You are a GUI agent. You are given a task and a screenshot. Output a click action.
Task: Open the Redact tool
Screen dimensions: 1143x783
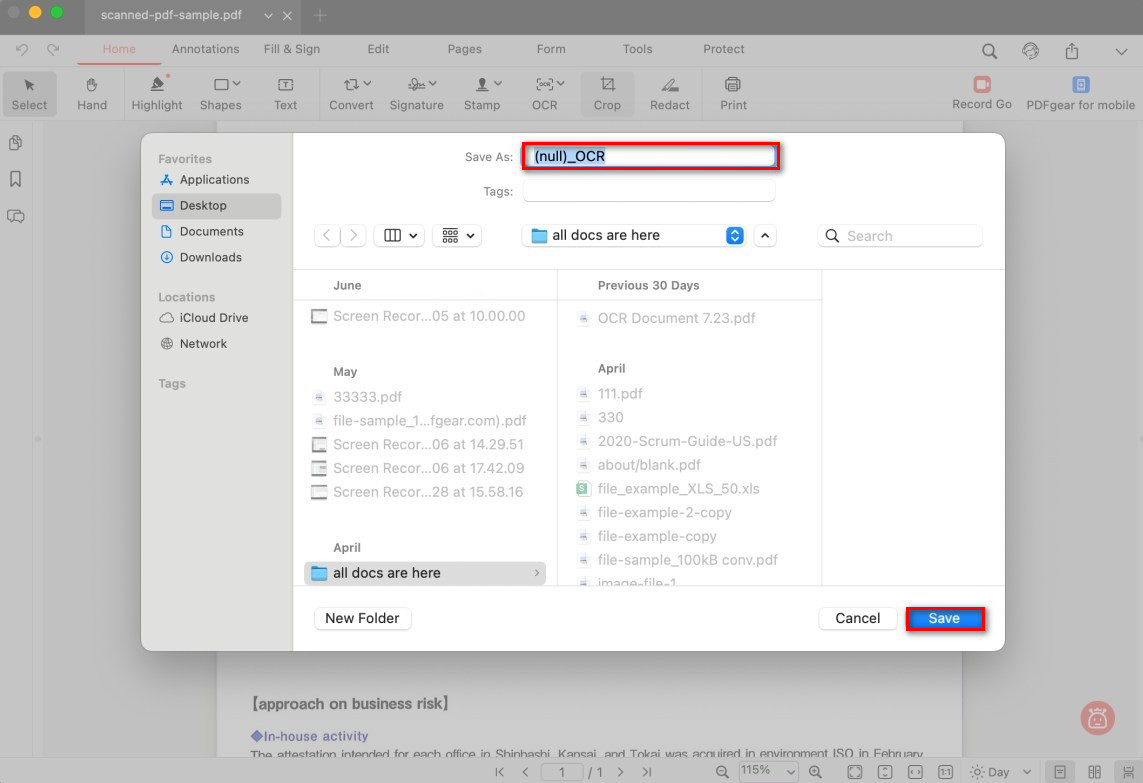670,86
